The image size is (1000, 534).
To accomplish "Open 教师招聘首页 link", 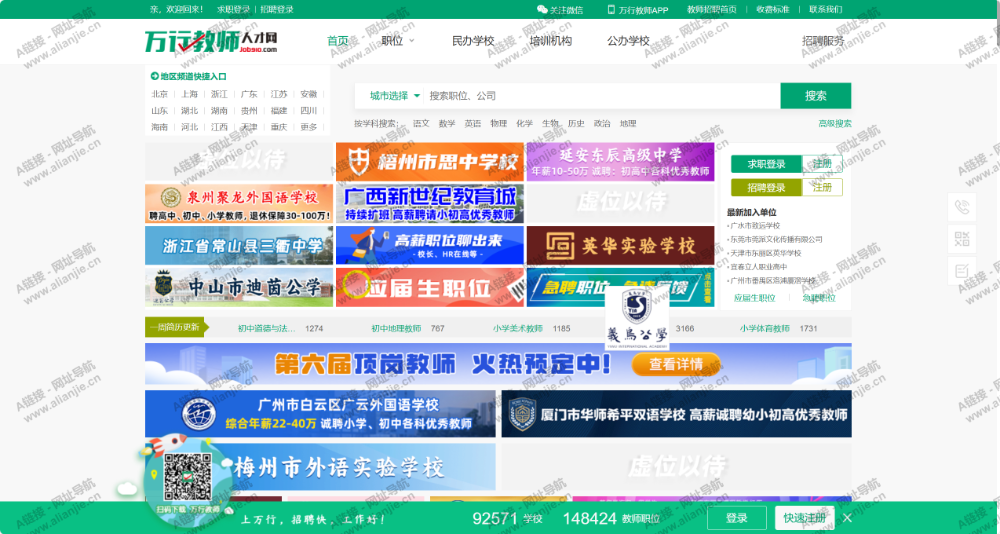I will (712, 10).
